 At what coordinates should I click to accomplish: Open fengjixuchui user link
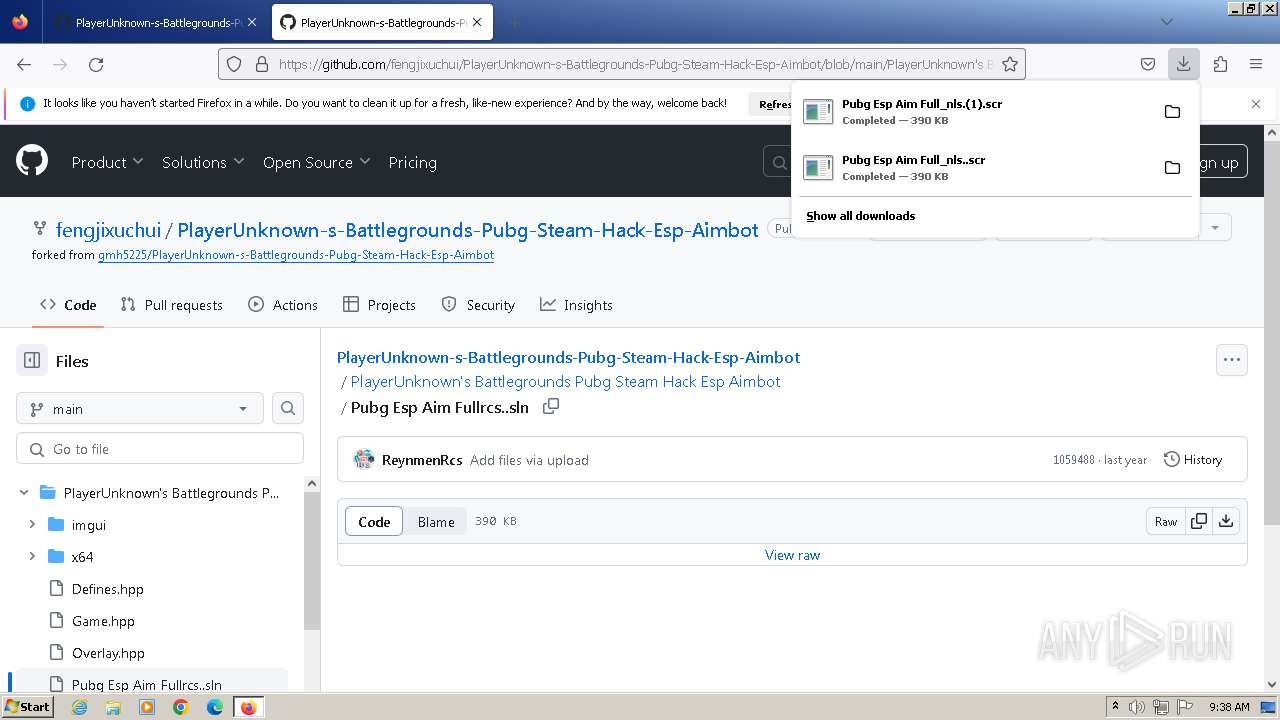pyautogui.click(x=108, y=230)
